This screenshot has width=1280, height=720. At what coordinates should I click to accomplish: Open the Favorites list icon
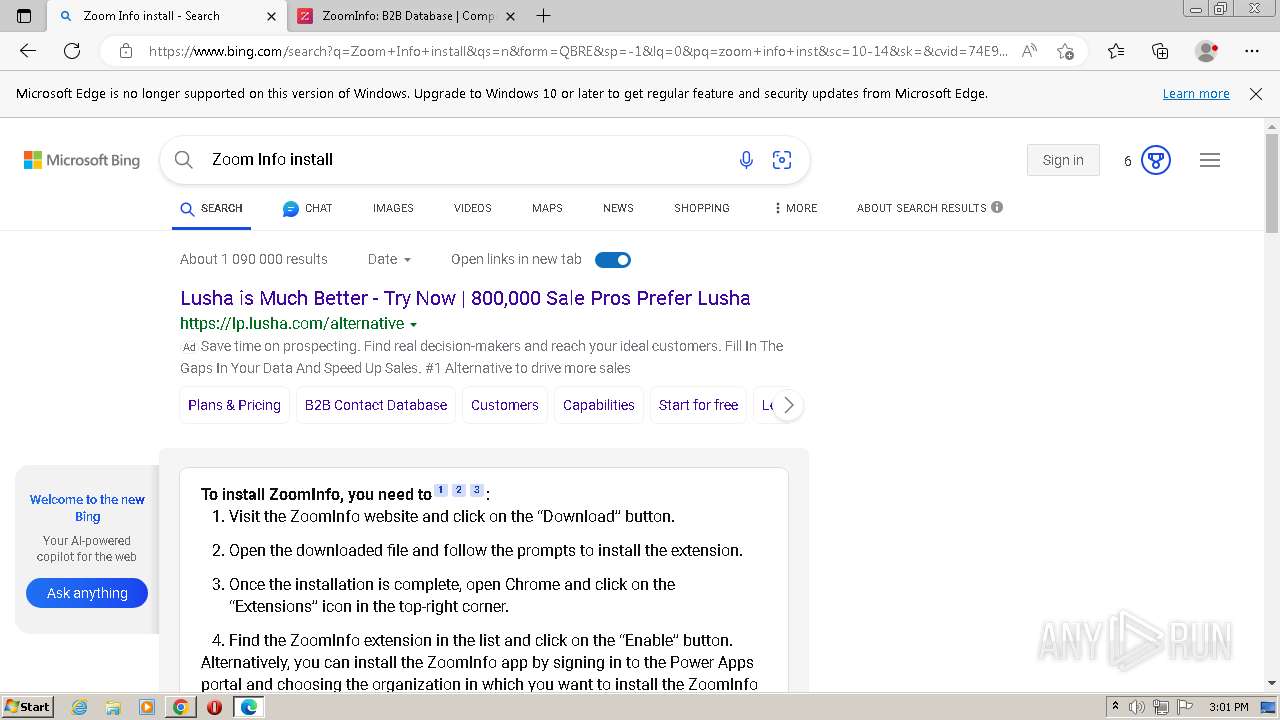1116,51
